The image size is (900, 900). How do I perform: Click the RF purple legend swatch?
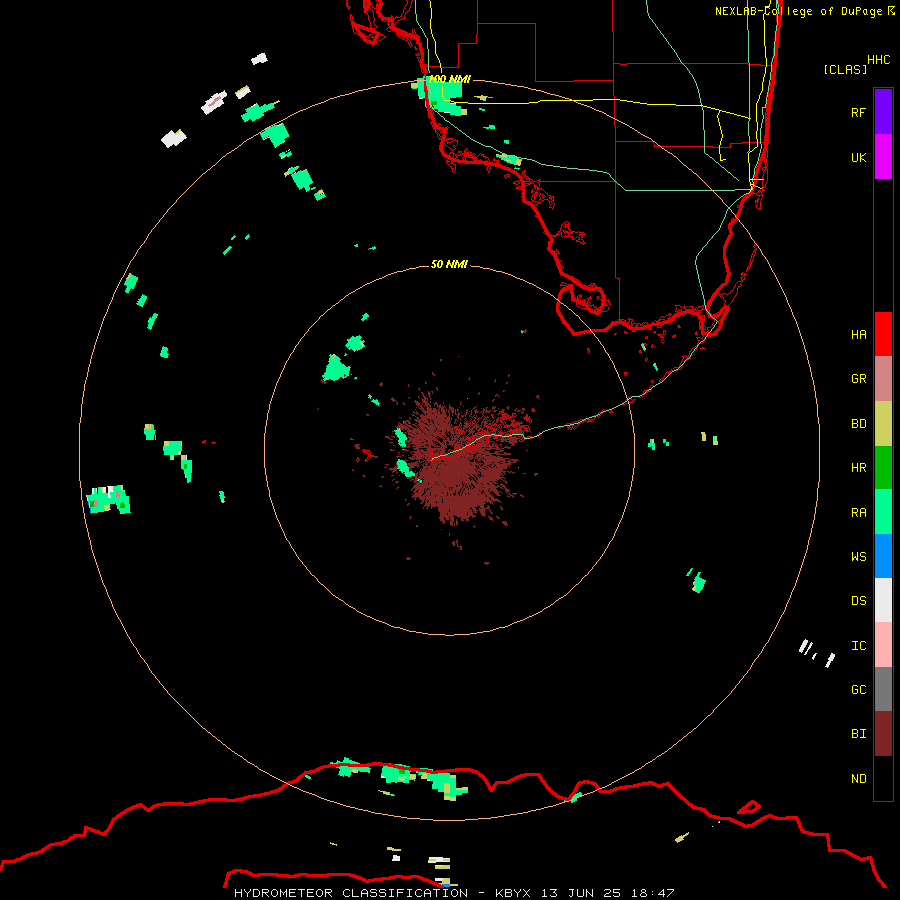pyautogui.click(x=883, y=112)
